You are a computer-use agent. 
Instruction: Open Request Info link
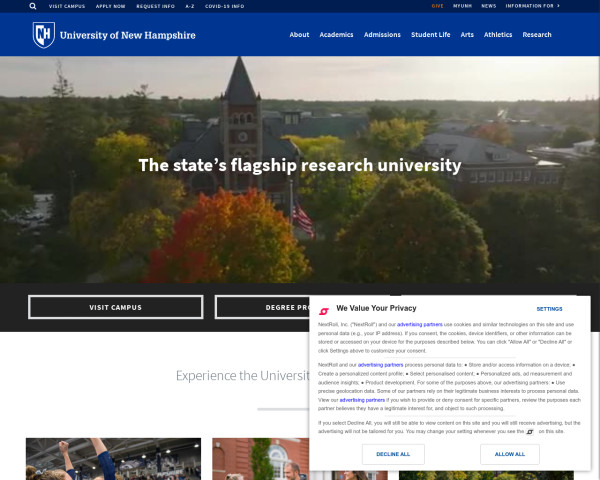pyautogui.click(x=155, y=6)
